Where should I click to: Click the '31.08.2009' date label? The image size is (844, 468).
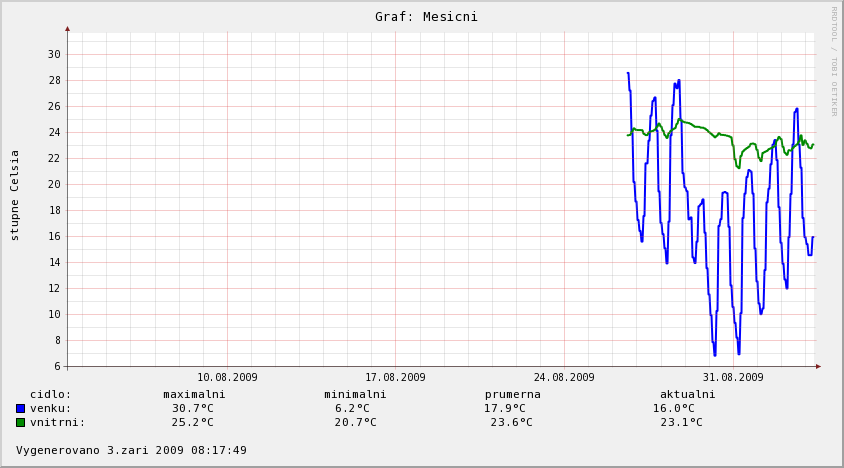[733, 378]
